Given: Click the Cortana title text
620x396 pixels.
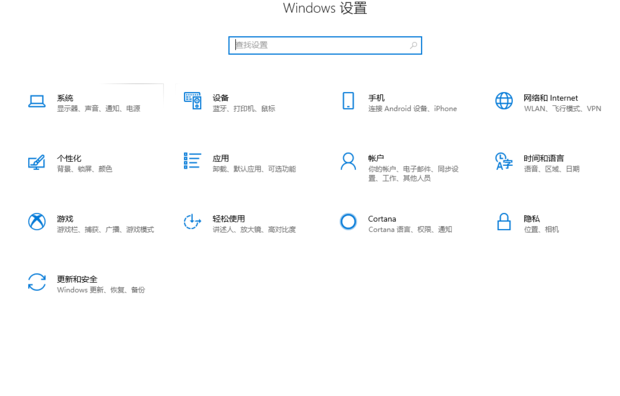Looking at the screenshot, I should (x=382, y=219).
